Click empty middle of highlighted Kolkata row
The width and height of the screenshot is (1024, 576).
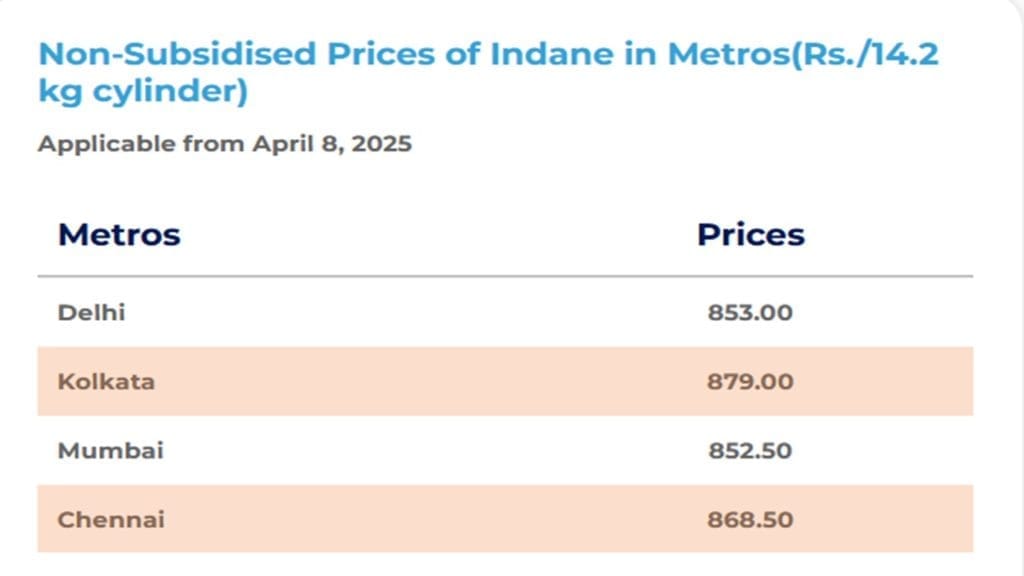tap(430, 382)
